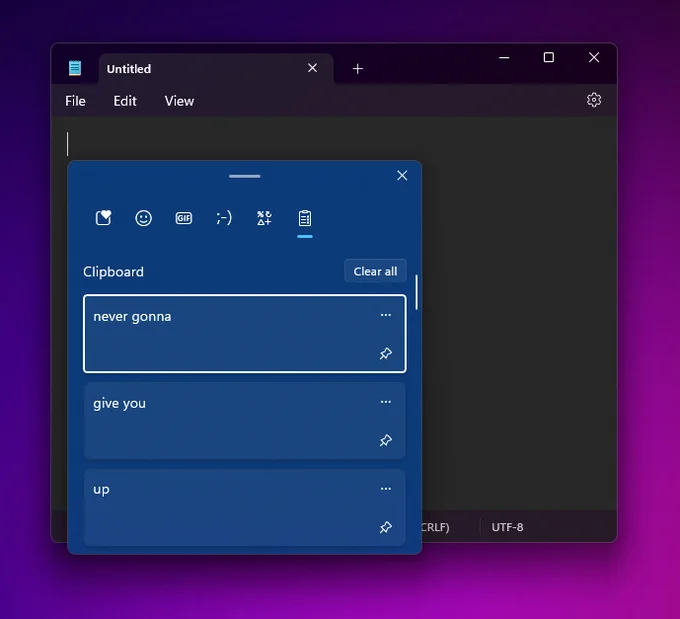
Task: Click the panel drag handle bar
Action: tap(245, 176)
